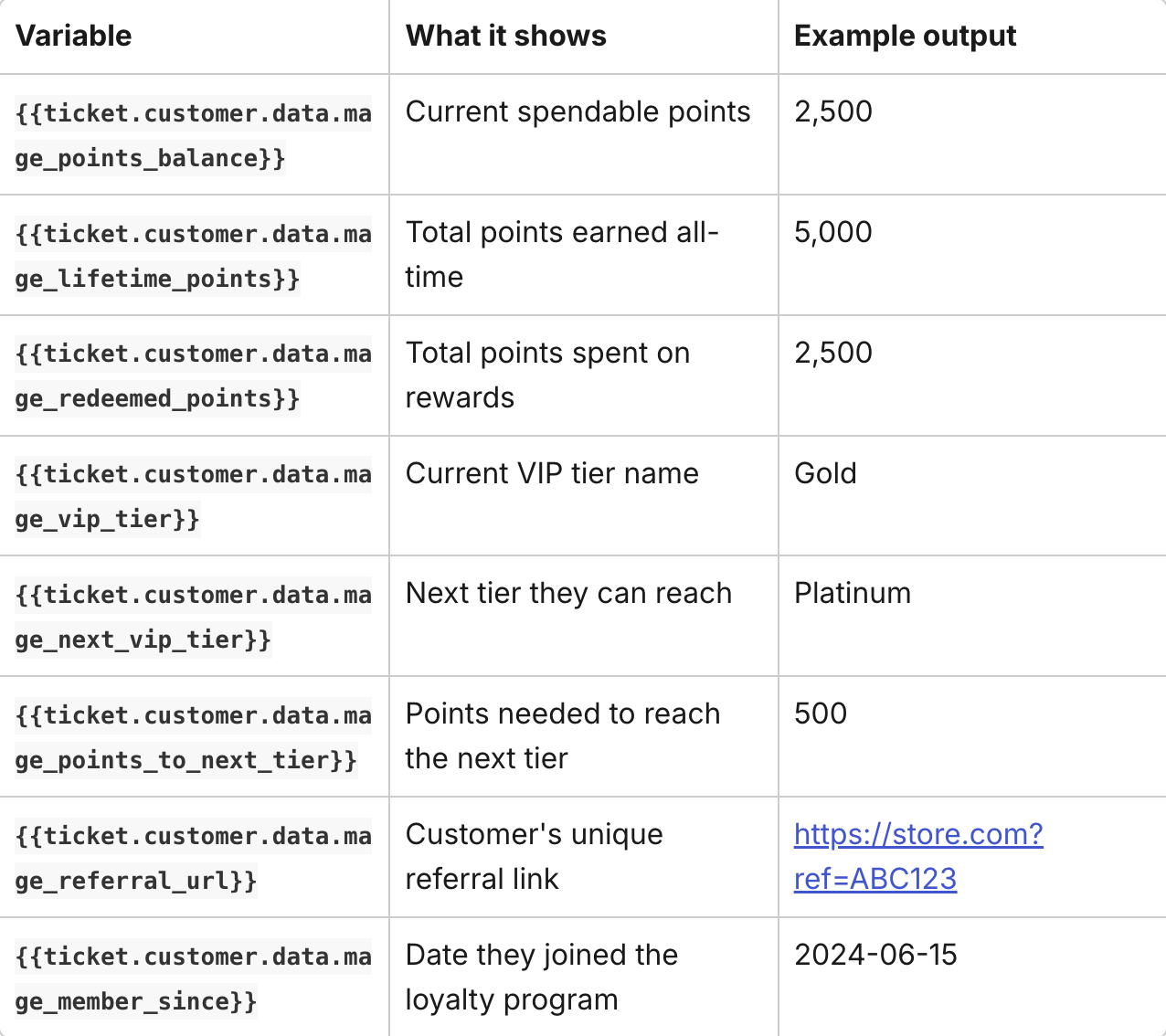Click the mage_member_since variable code

(x=193, y=978)
